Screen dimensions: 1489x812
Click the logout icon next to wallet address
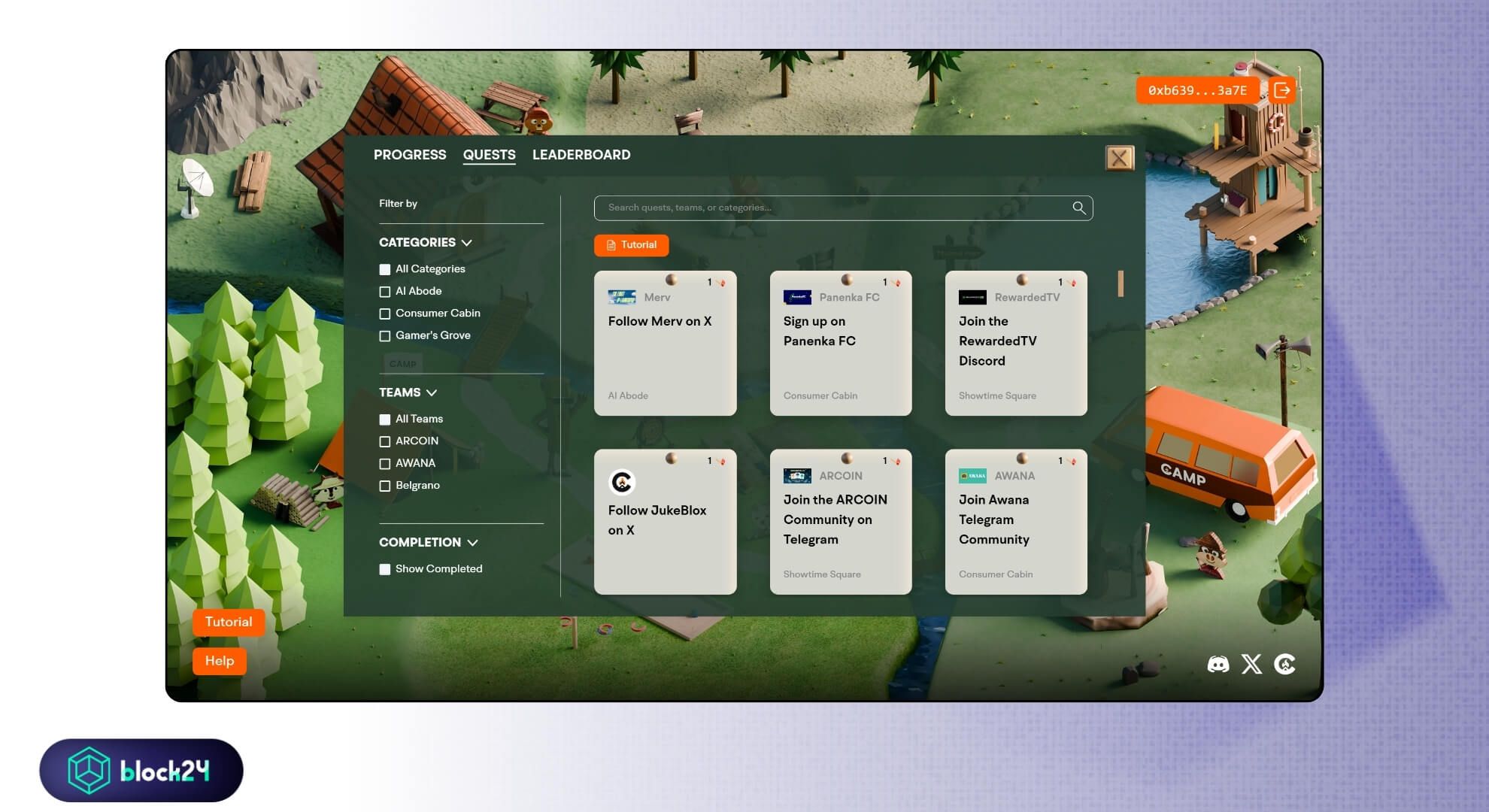click(1282, 90)
